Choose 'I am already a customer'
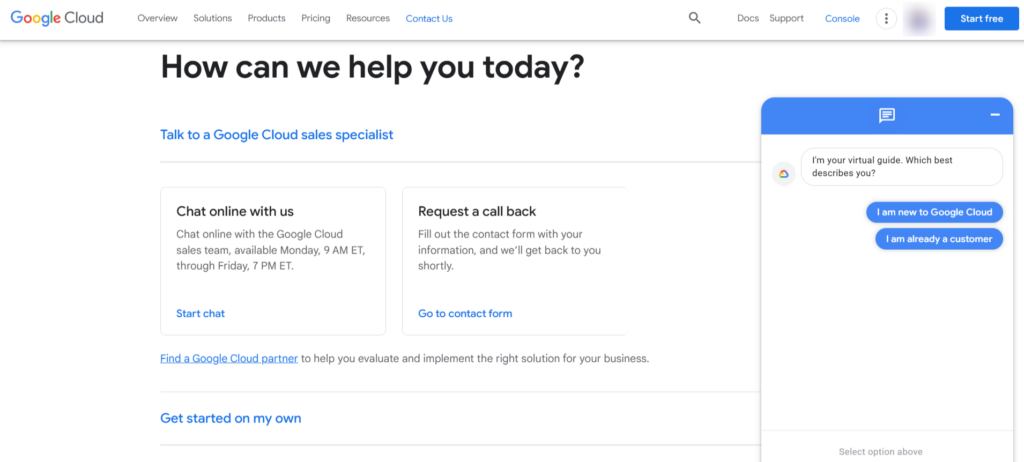The height and width of the screenshot is (462, 1024). (939, 239)
